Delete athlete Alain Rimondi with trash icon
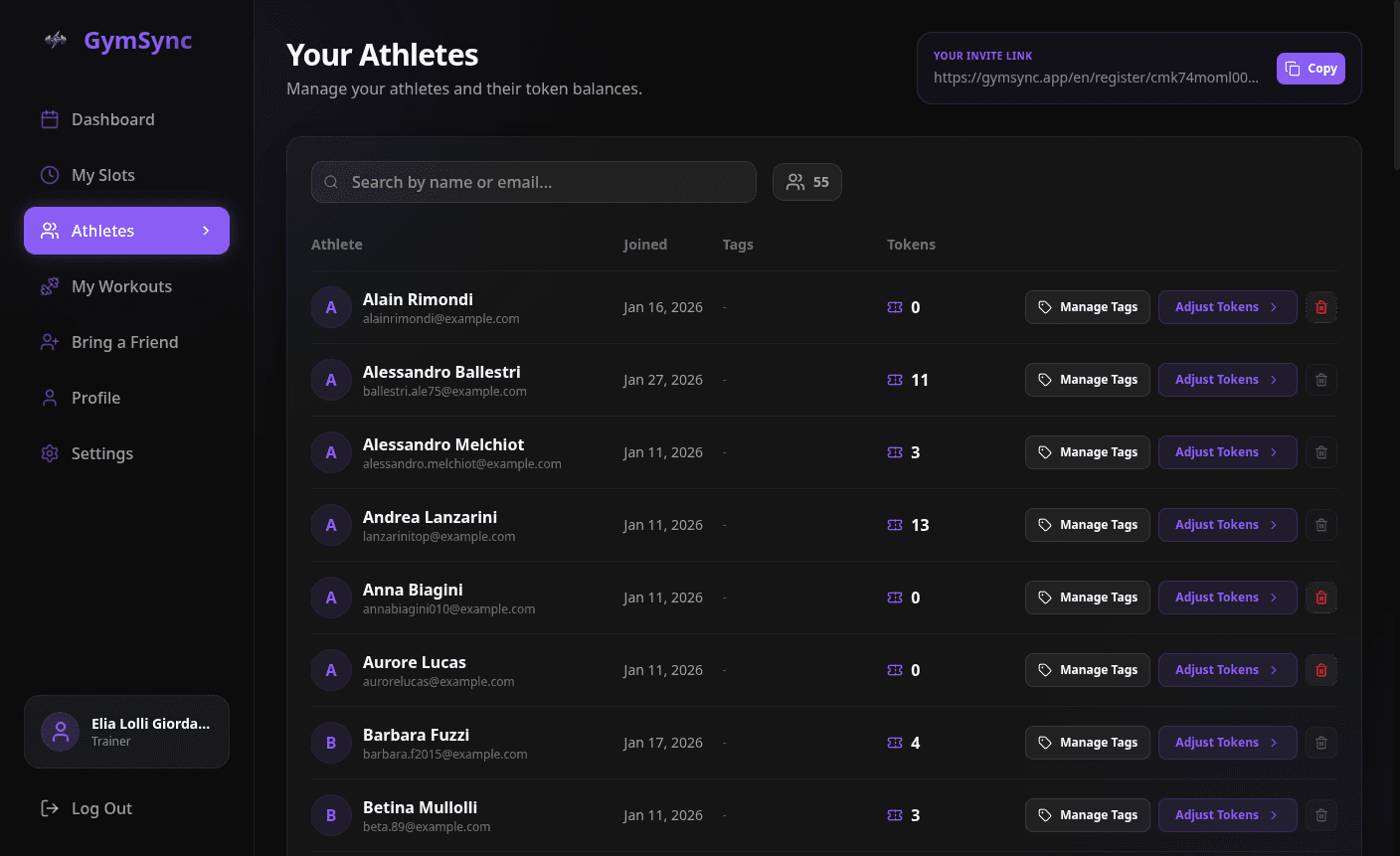Viewport: 1400px width, 856px height. (1320, 307)
